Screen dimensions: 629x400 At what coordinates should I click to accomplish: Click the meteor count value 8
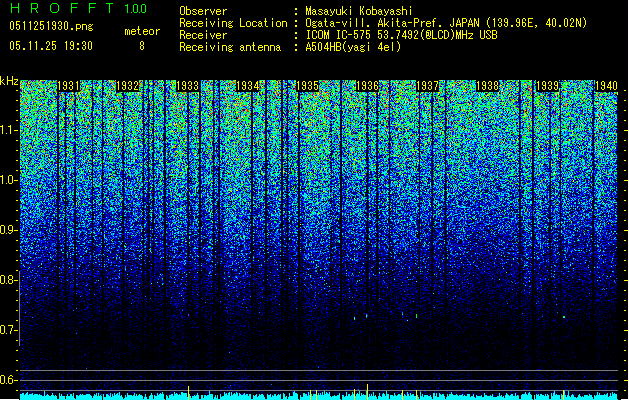(x=142, y=46)
